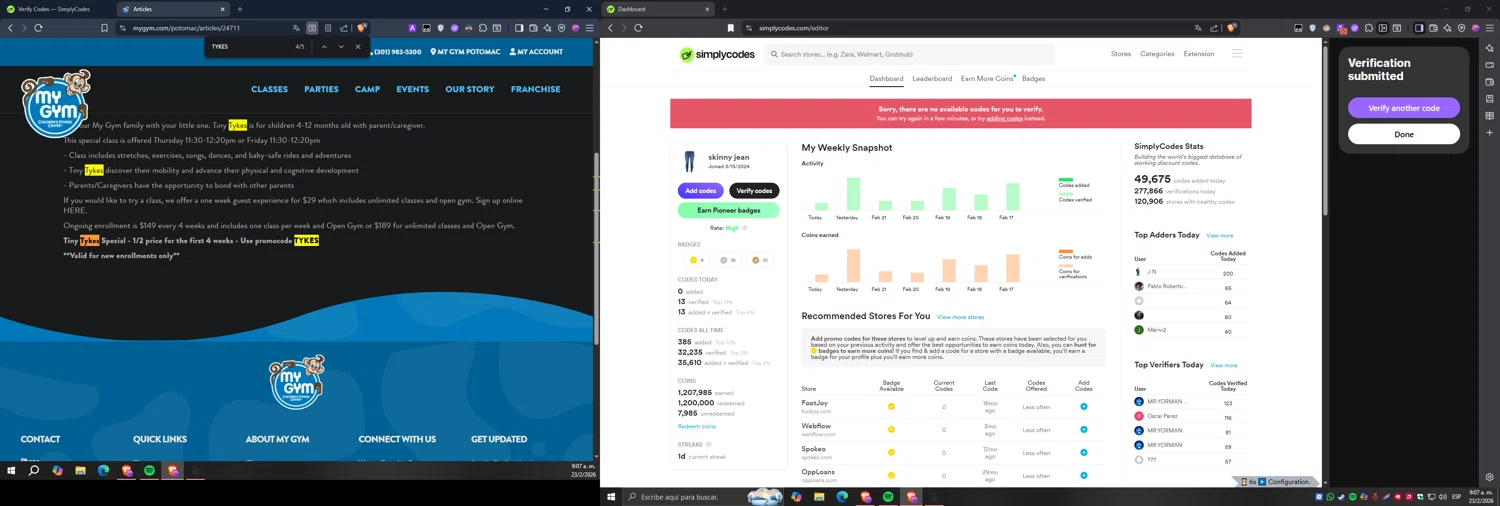Go to previous find result for TYKES
Image resolution: width=1500 pixels, height=506 pixels.
point(324,47)
